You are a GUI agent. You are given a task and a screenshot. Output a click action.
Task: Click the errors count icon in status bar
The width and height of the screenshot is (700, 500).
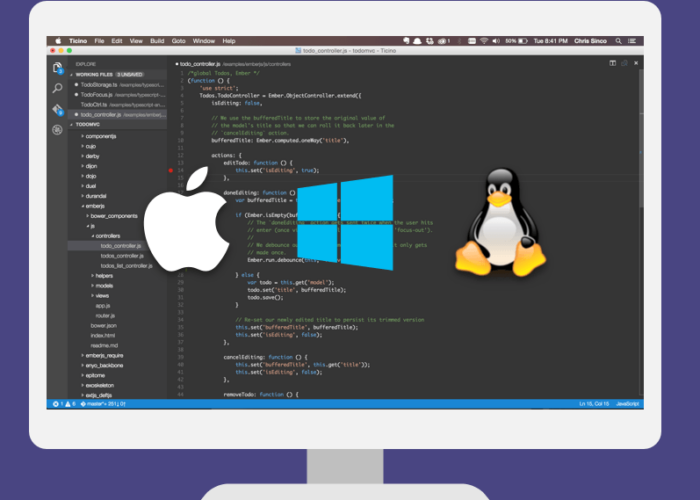coord(57,404)
